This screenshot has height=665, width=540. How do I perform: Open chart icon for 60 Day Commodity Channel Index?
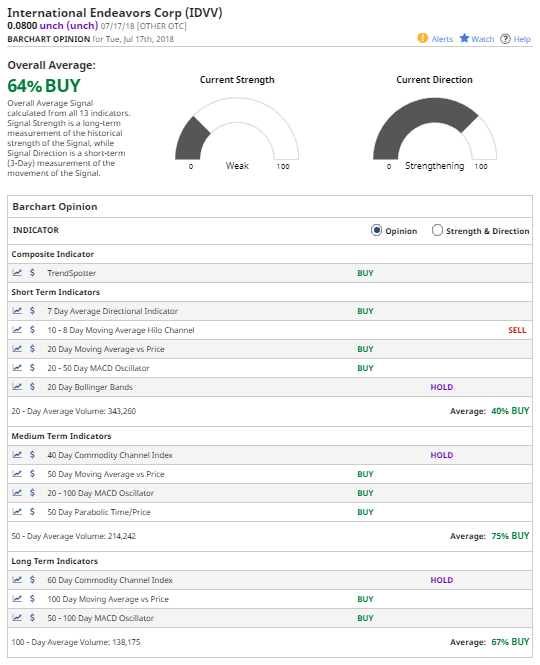pyautogui.click(x=17, y=580)
